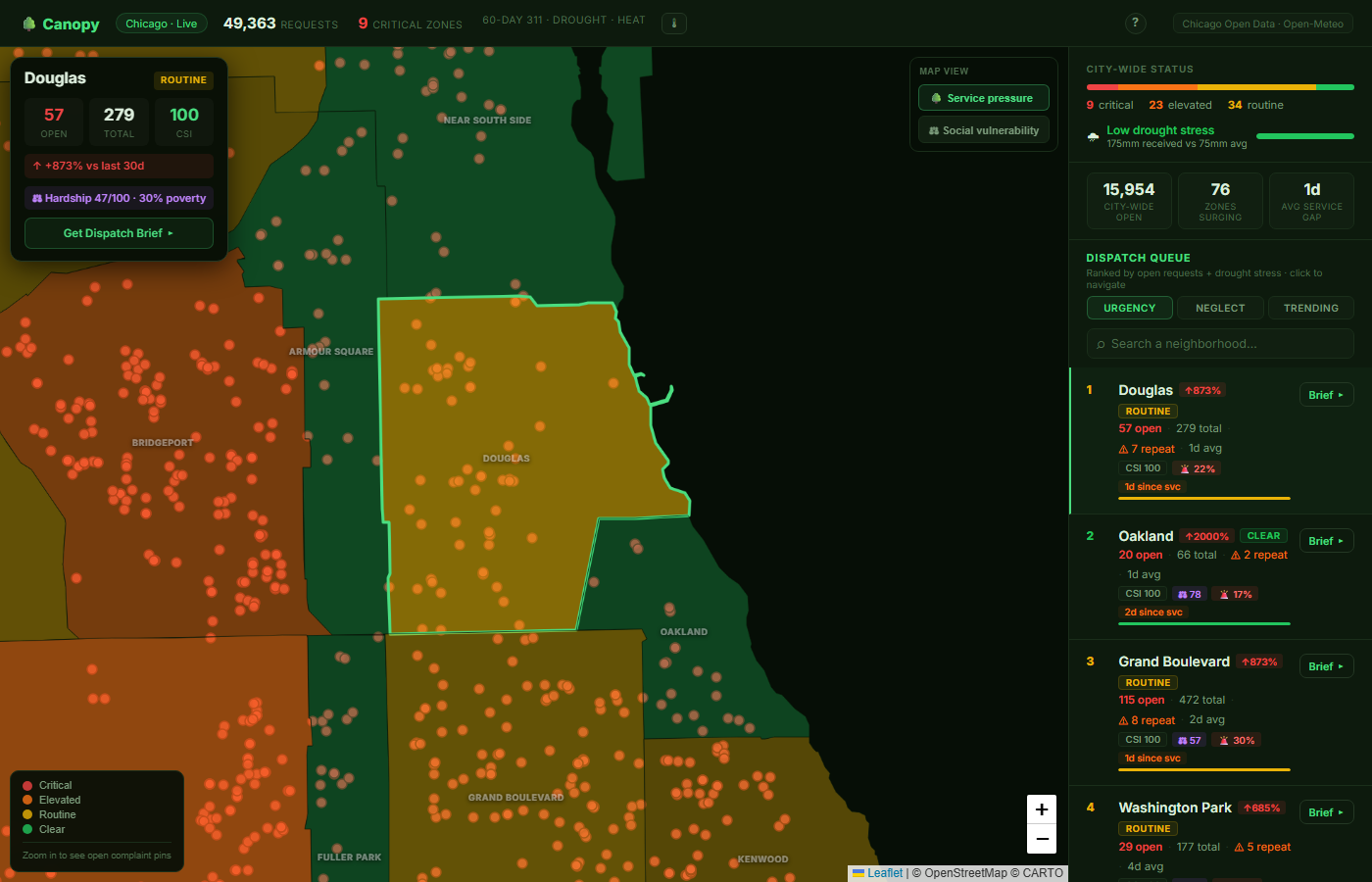This screenshot has height=882, width=1372.
Task: Click the search magnifier icon in neighborhood field
Action: coord(1102,344)
